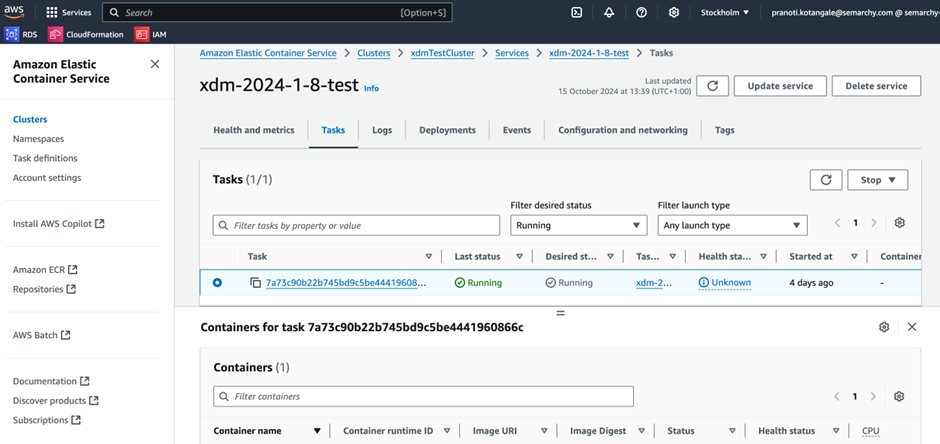
Task: Sort by the Started at column
Action: point(854,256)
